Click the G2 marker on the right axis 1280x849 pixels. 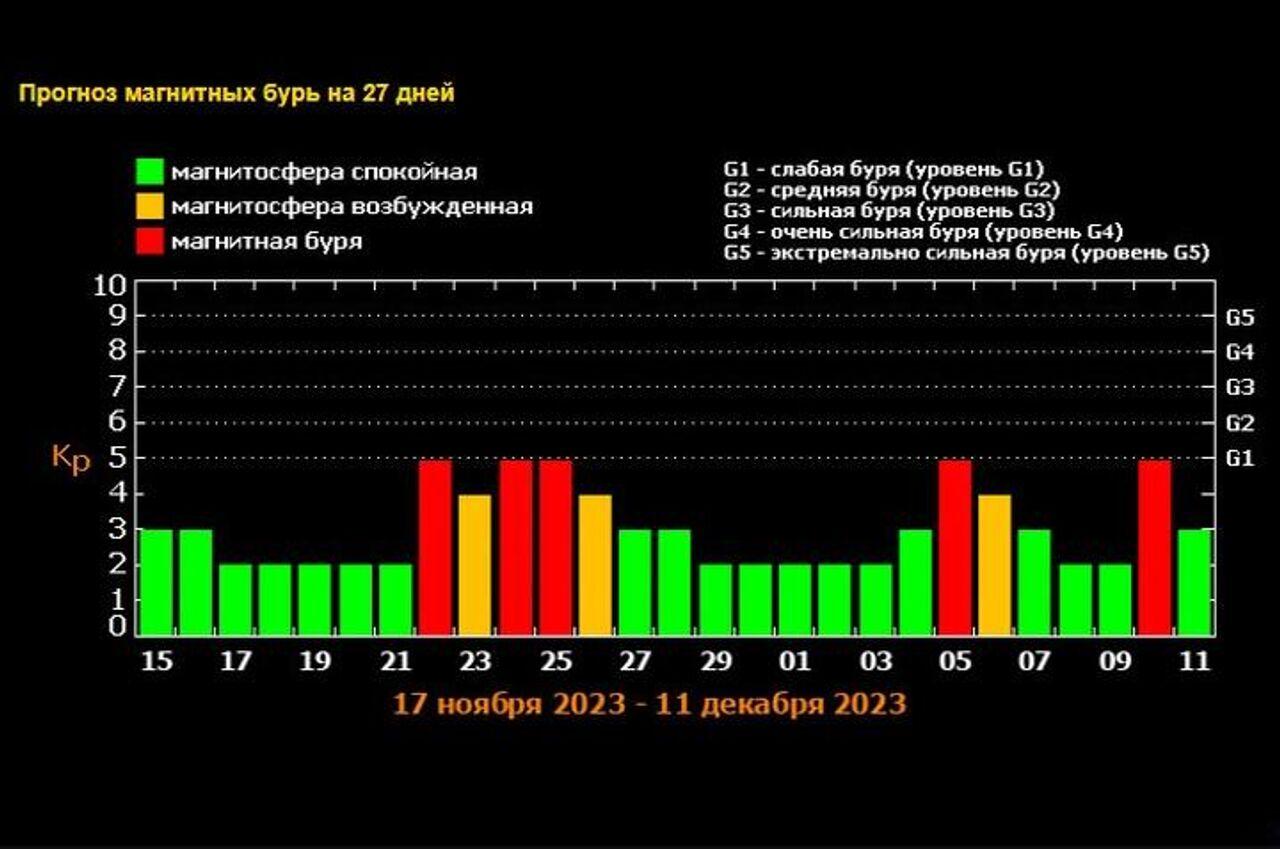pyautogui.click(x=1239, y=424)
